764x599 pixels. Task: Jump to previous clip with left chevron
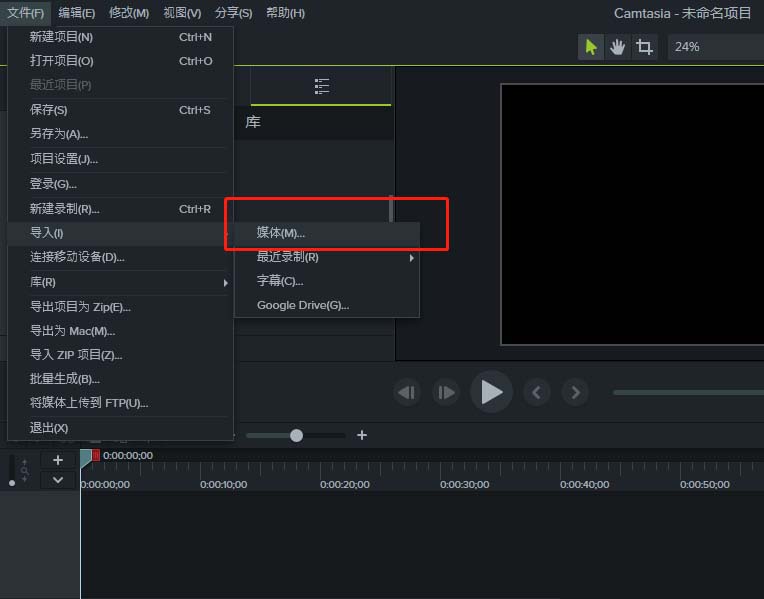536,393
